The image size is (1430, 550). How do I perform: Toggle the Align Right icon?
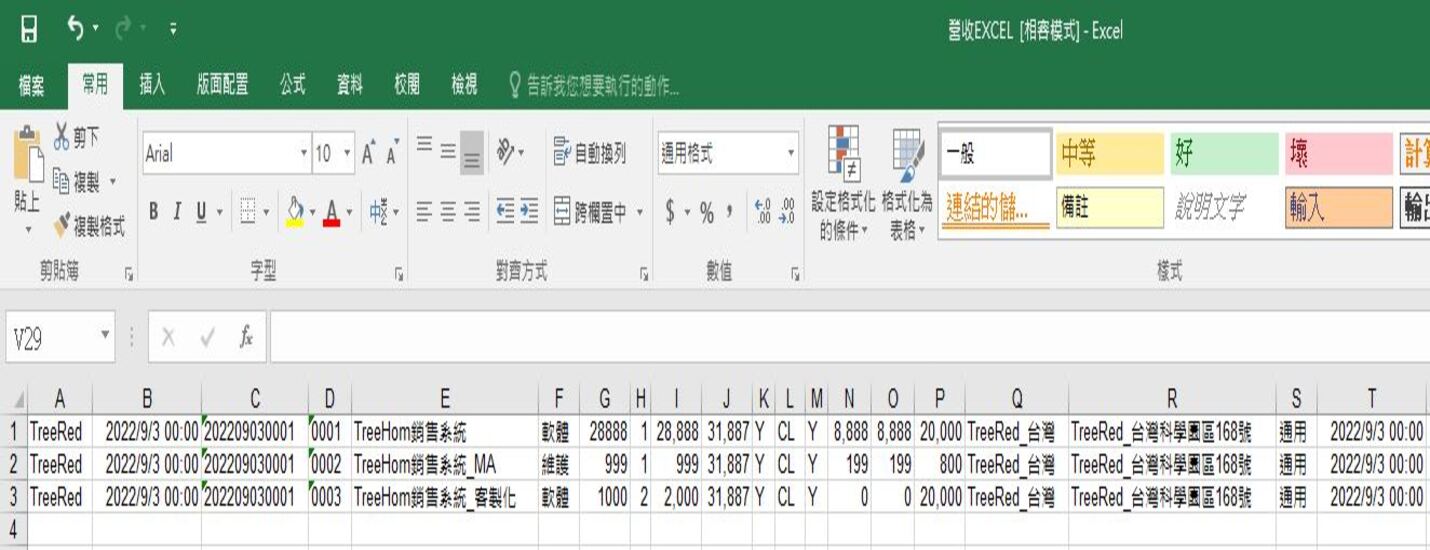click(472, 211)
